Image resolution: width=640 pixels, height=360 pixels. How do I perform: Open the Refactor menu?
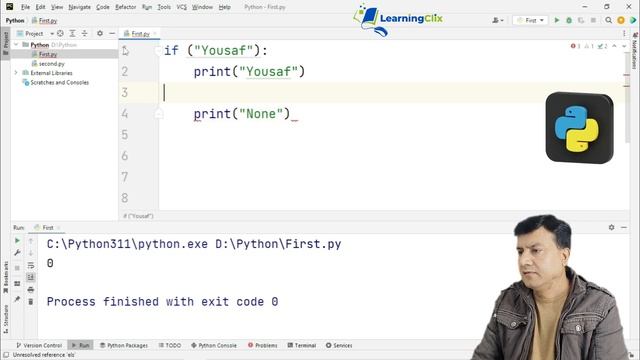coord(125,7)
